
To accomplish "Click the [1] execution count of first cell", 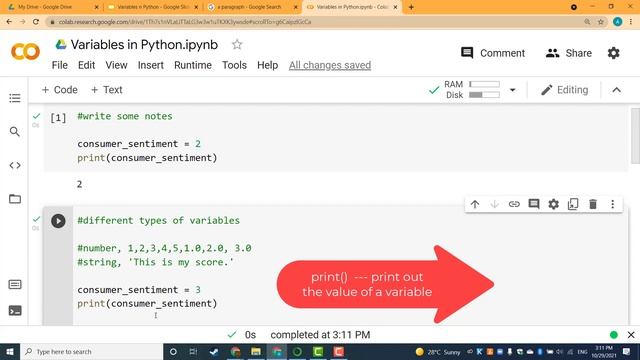I will coord(58,118).
